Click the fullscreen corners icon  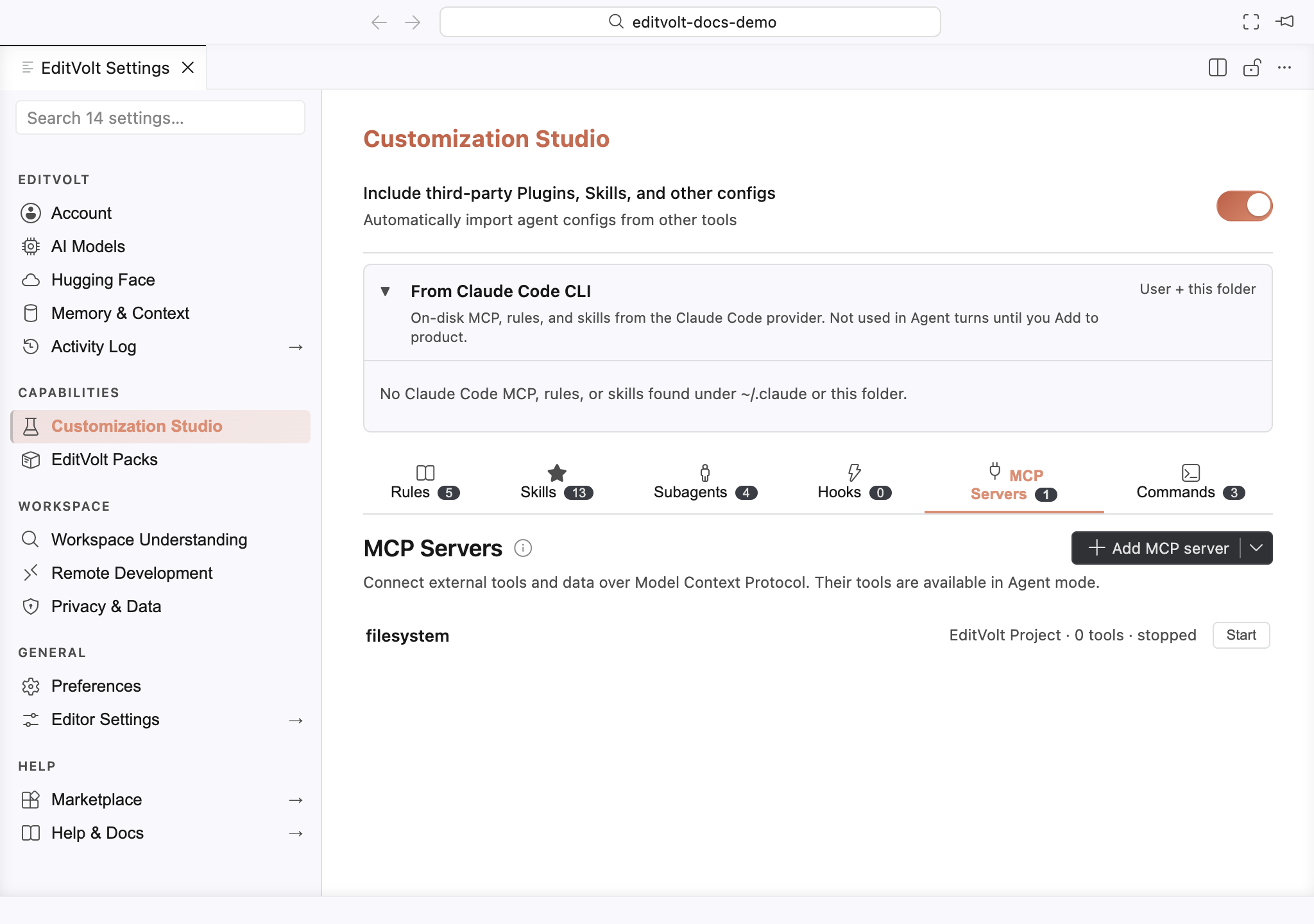pos(1251,22)
